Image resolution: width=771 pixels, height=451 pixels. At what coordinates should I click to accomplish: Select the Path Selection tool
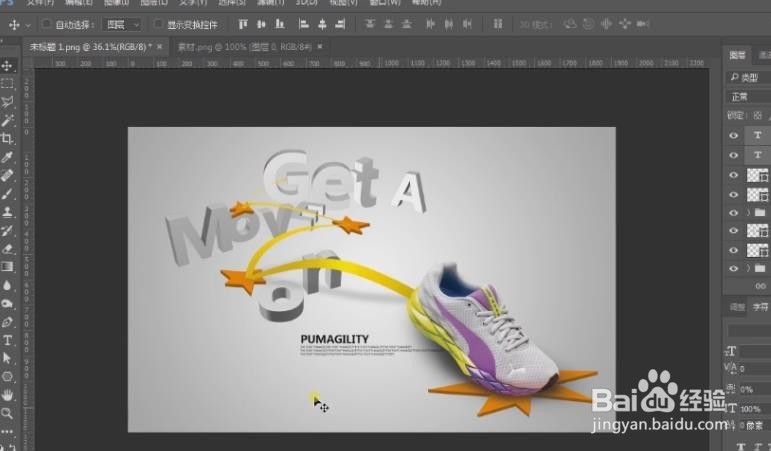[x=7, y=359]
